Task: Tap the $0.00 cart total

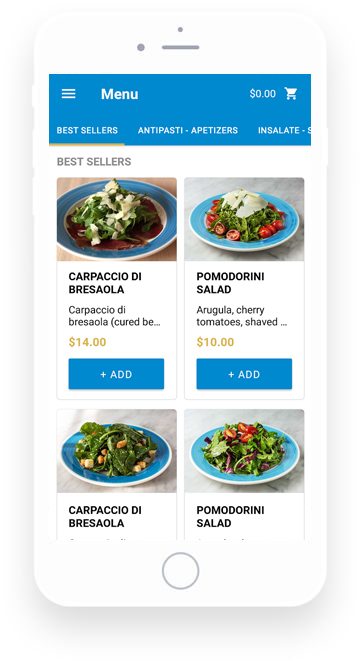Action: click(x=262, y=93)
